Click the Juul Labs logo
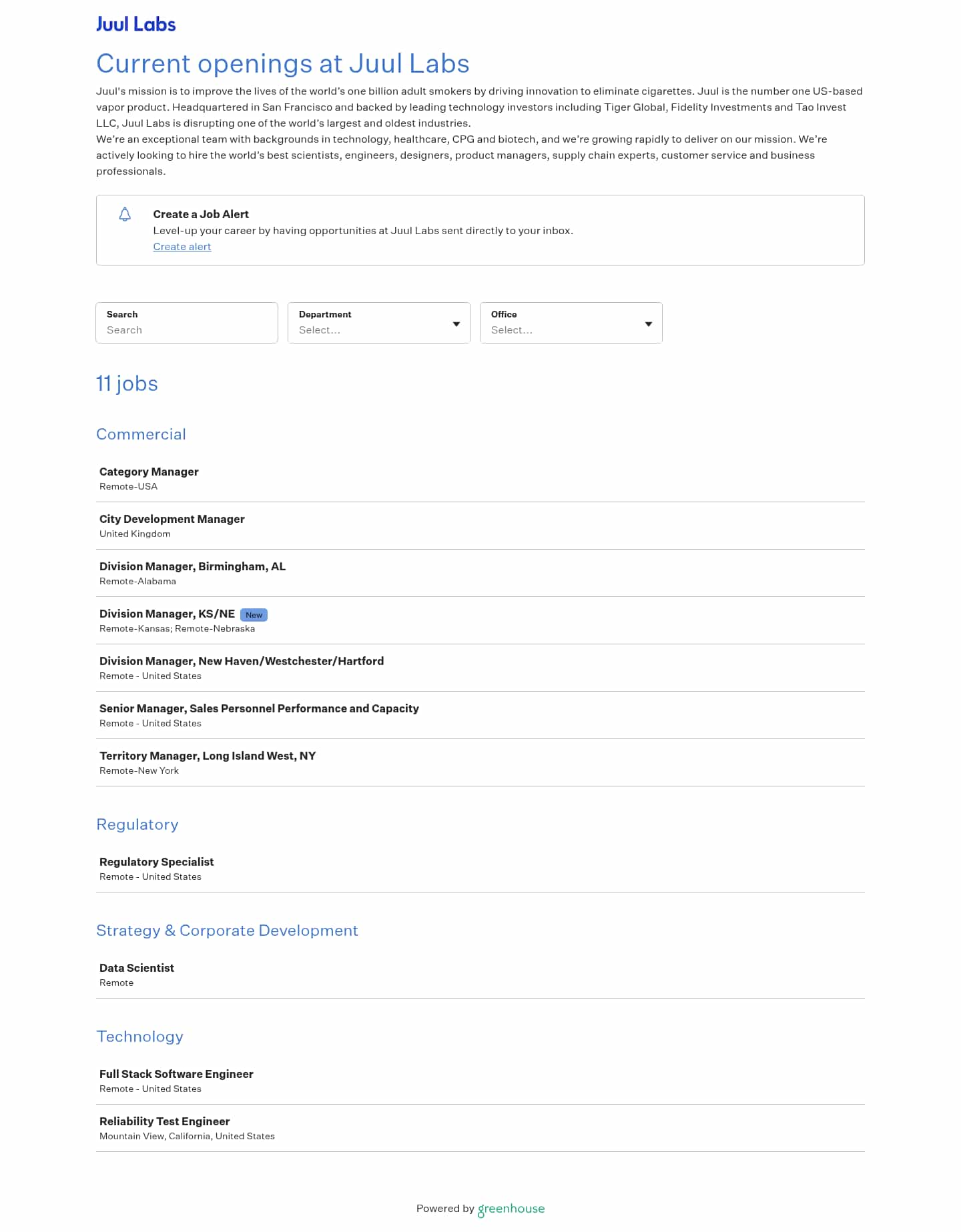The image size is (961, 1232). tap(135, 25)
